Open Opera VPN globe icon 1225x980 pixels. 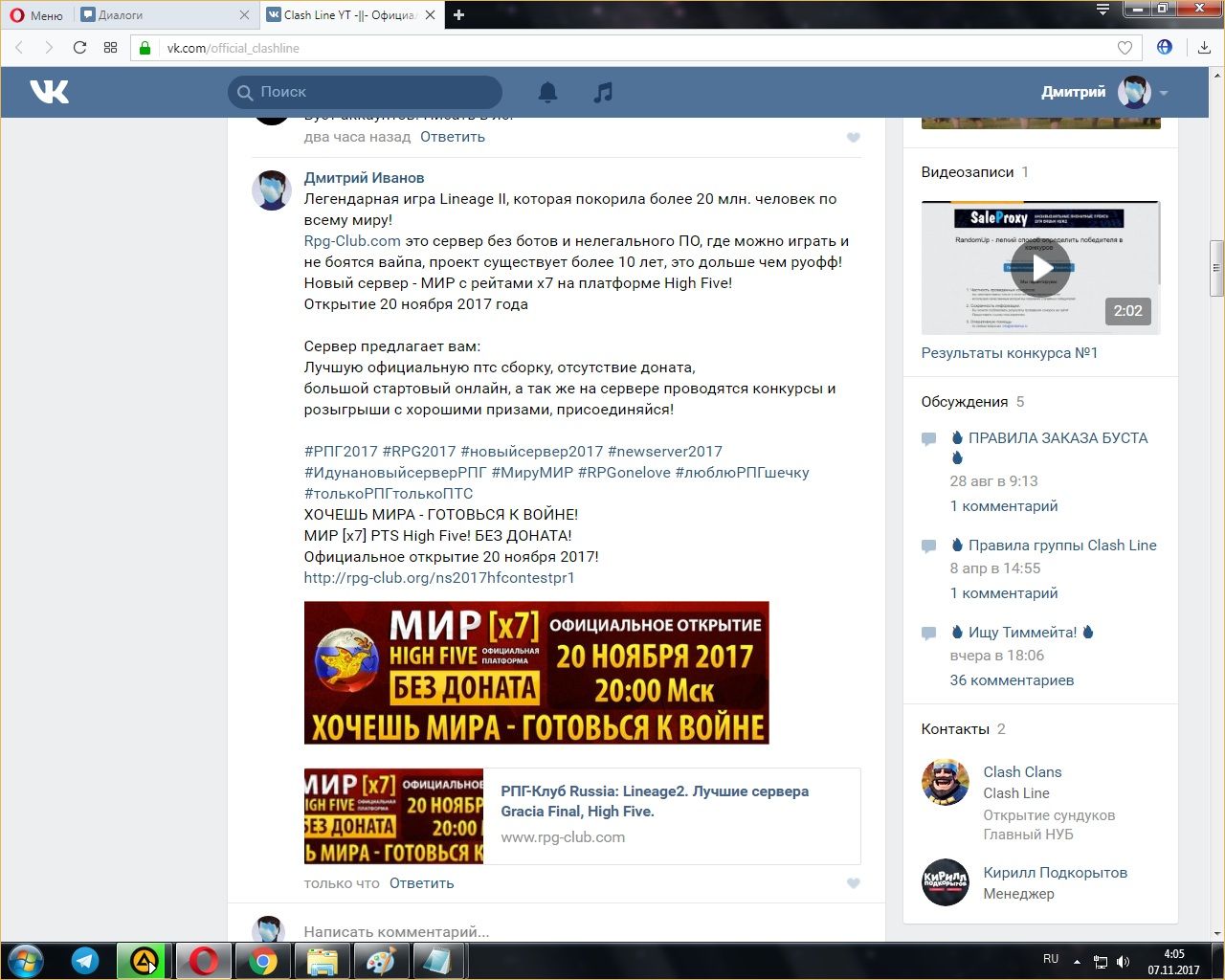[x=1165, y=47]
